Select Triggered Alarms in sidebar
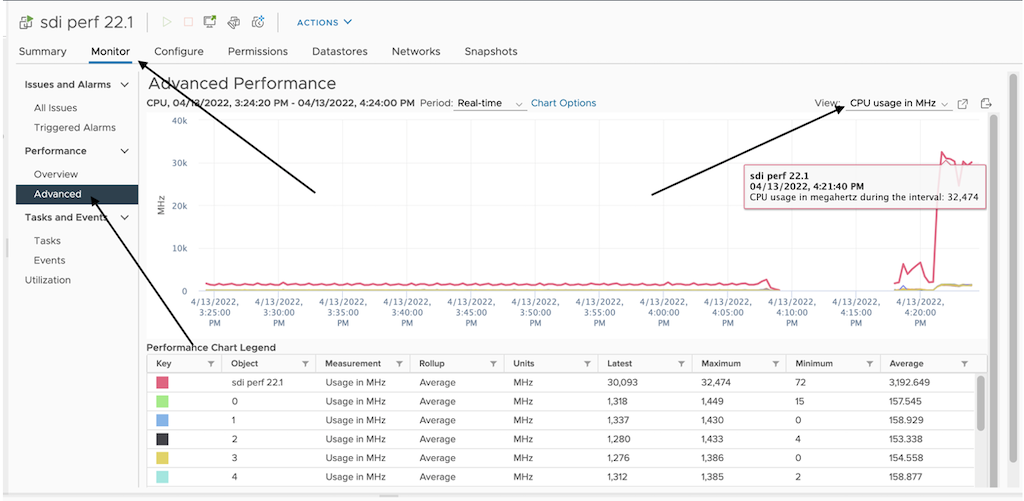Screen dimensions: 1024x501 [75, 128]
